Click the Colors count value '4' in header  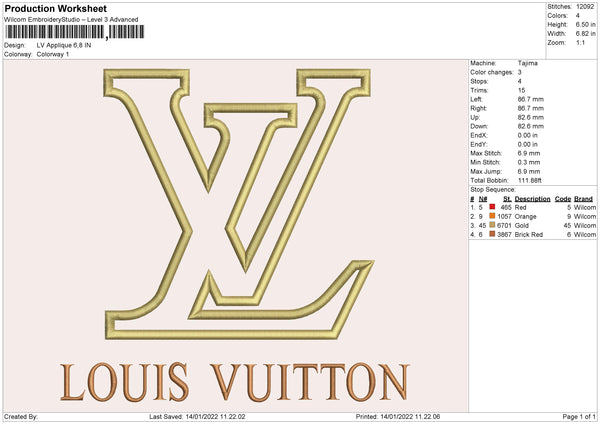pos(578,16)
